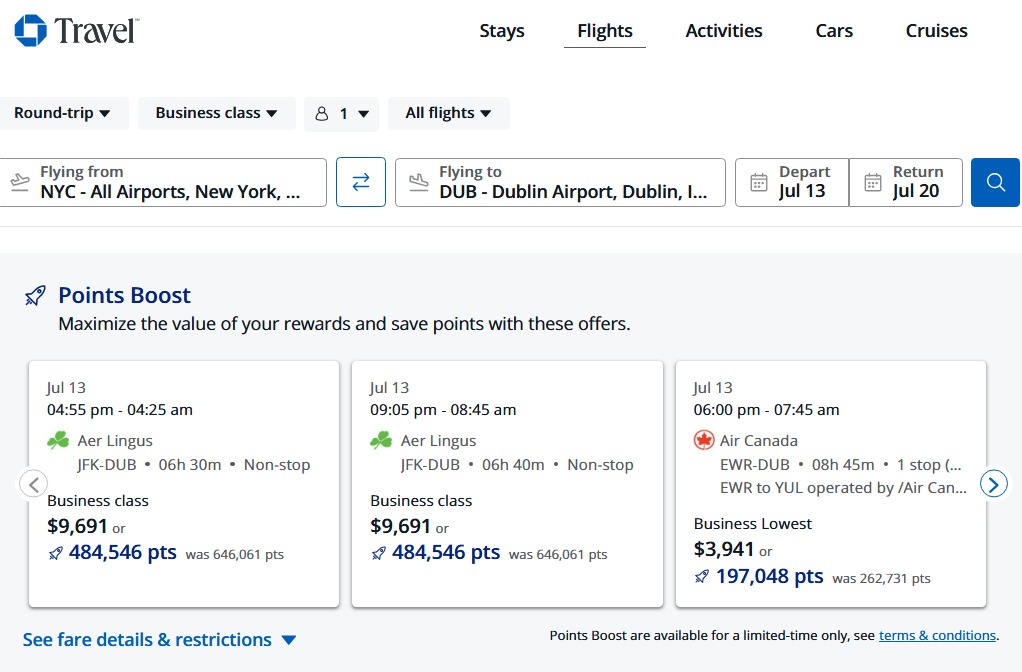Screen dimensions: 1022x672
Task: Switch to the Cars tab
Action: pos(834,31)
